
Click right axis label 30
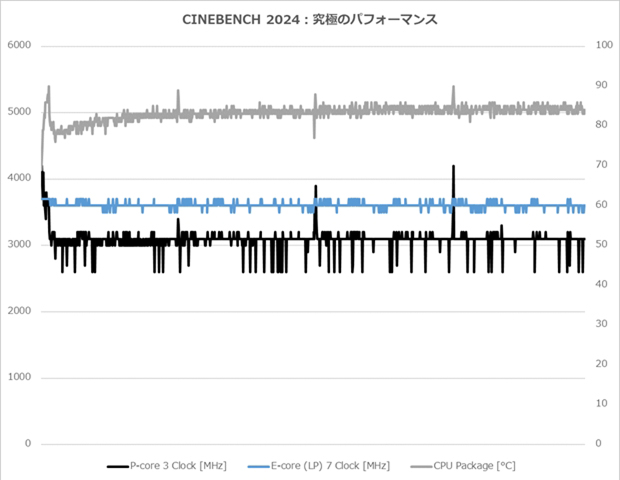(601, 324)
